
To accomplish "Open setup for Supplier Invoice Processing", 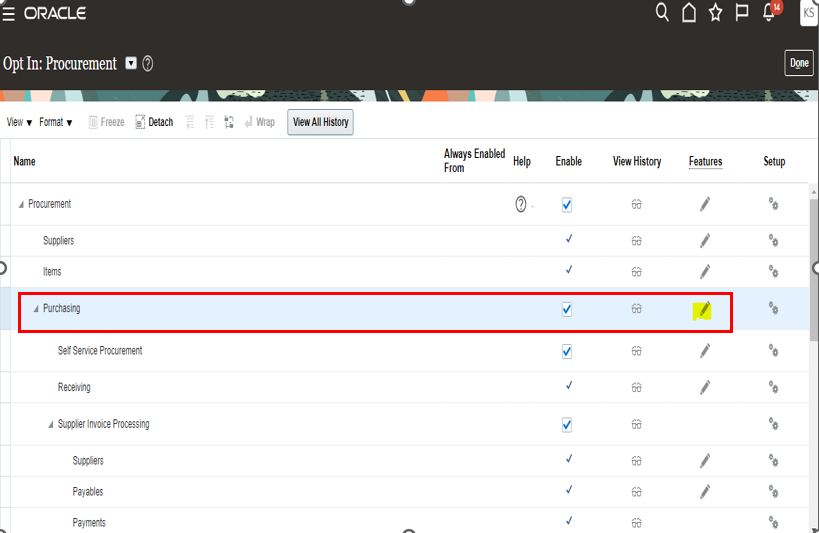I will pyautogui.click(x=774, y=423).
